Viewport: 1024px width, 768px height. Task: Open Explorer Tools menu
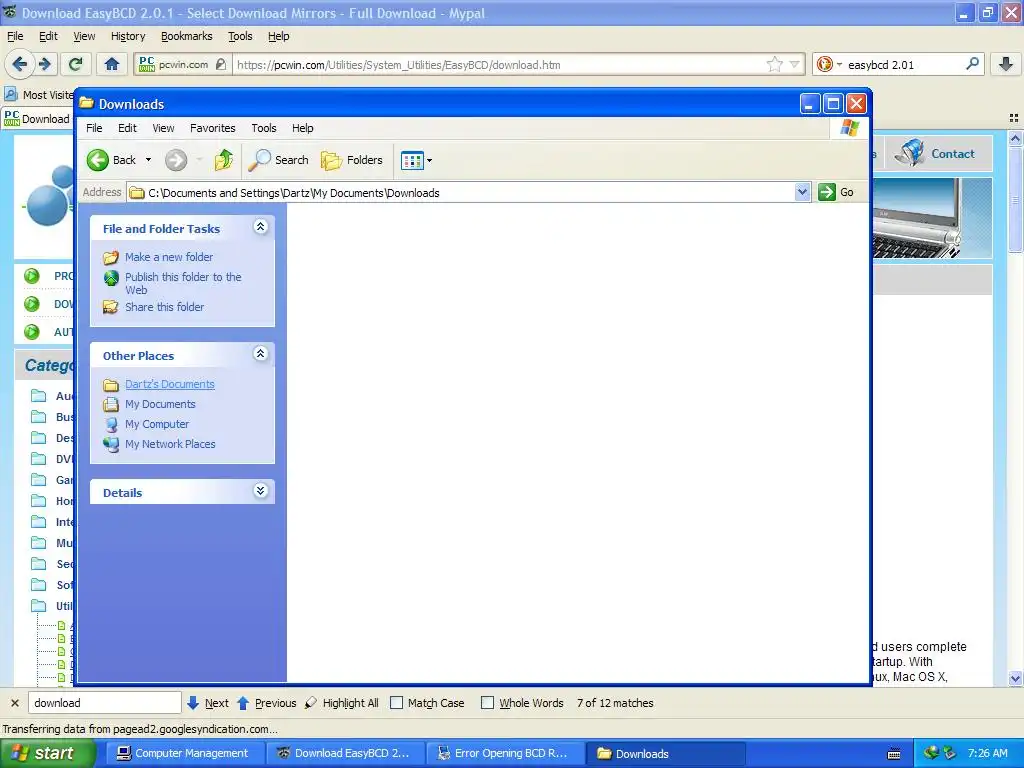coord(264,128)
